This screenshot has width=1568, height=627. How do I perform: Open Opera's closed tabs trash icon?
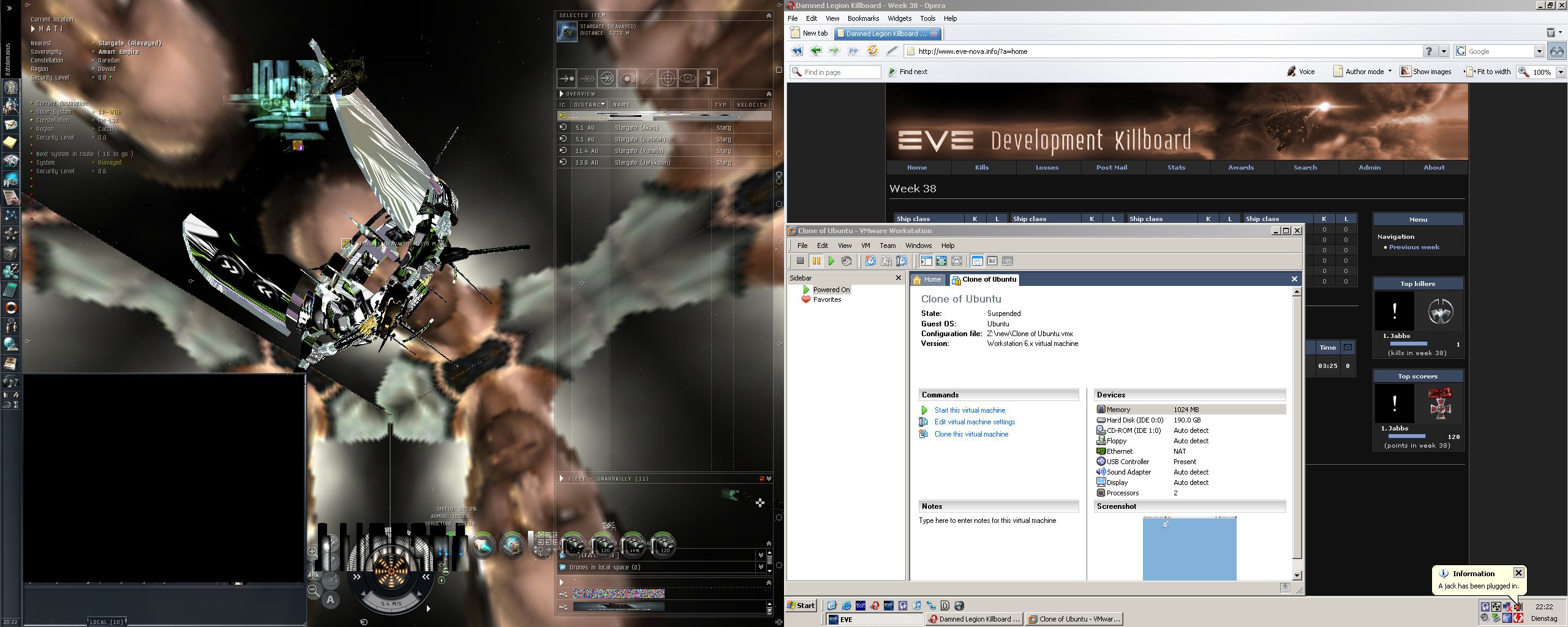[x=1551, y=33]
